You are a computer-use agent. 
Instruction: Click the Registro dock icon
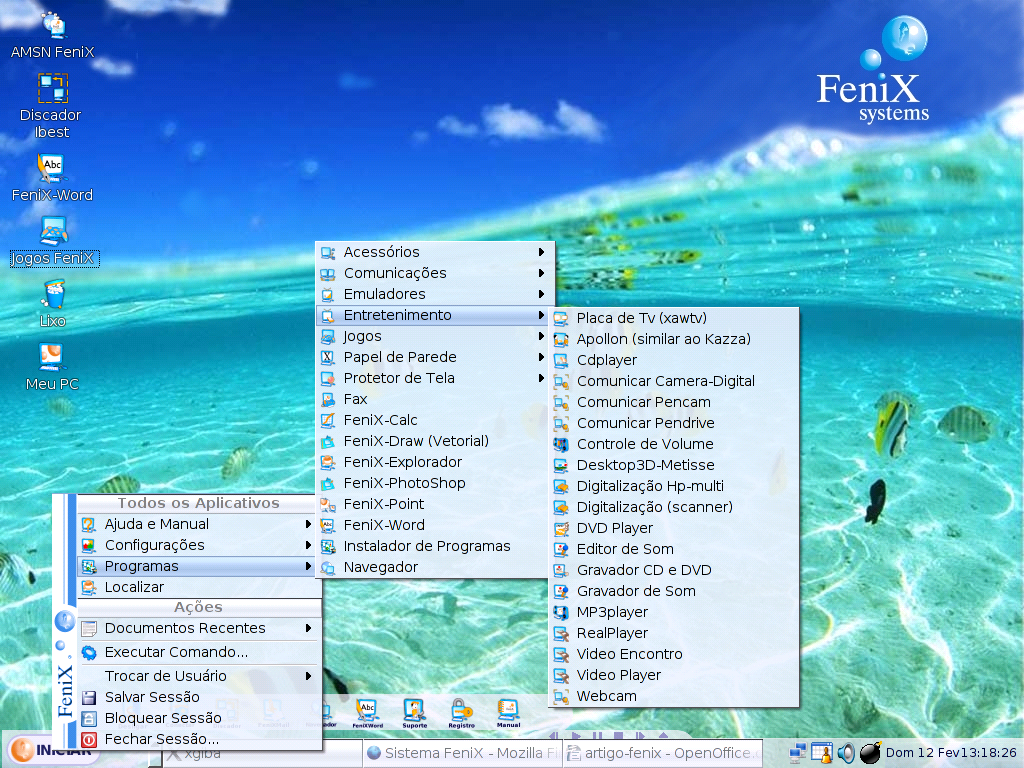[x=461, y=712]
